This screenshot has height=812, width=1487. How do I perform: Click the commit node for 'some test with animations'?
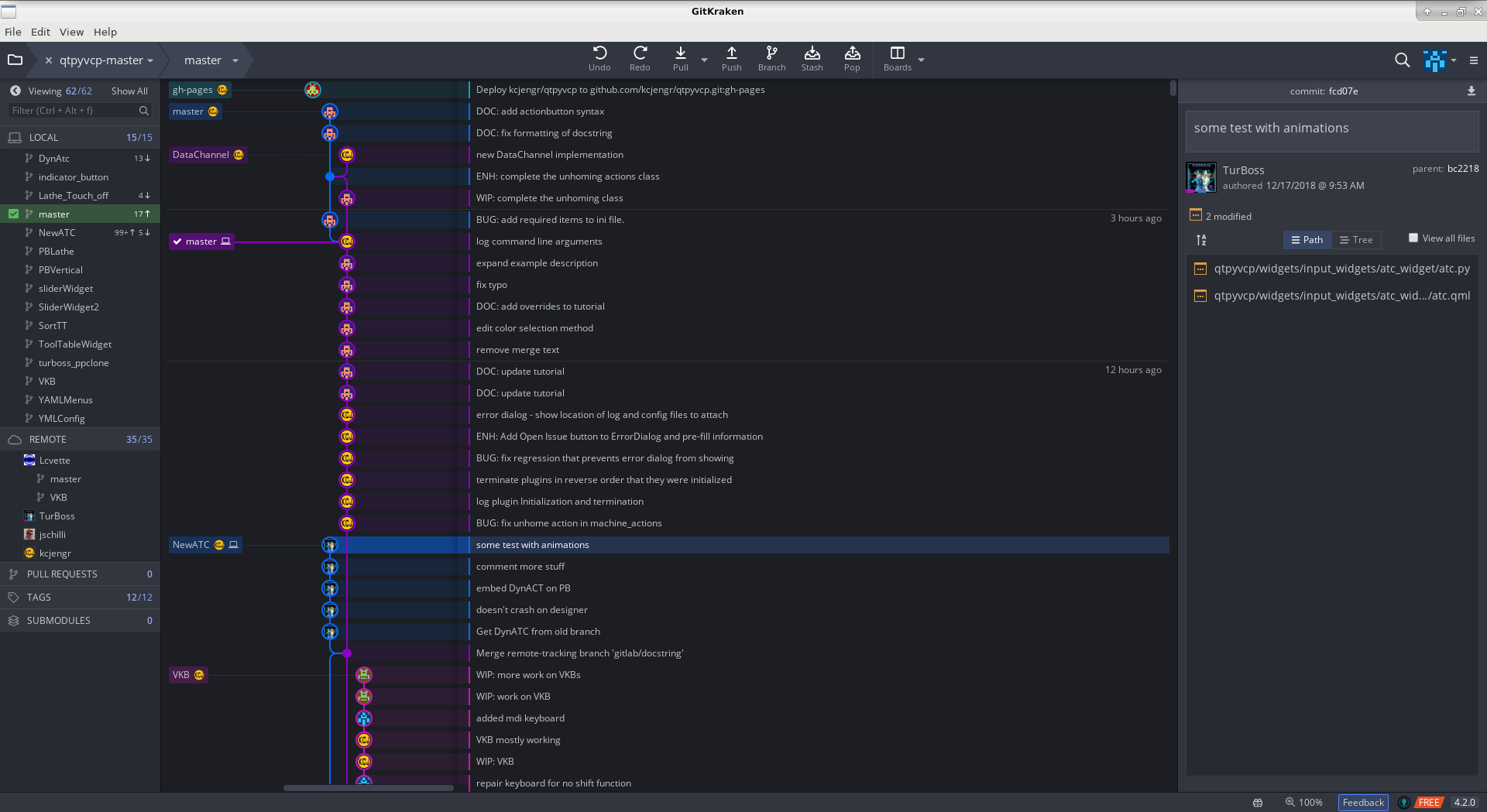[330, 545]
